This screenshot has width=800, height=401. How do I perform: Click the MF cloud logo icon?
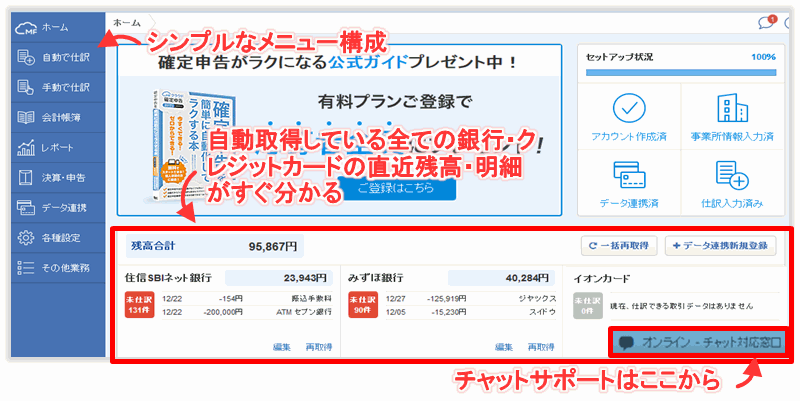pyautogui.click(x=26, y=28)
